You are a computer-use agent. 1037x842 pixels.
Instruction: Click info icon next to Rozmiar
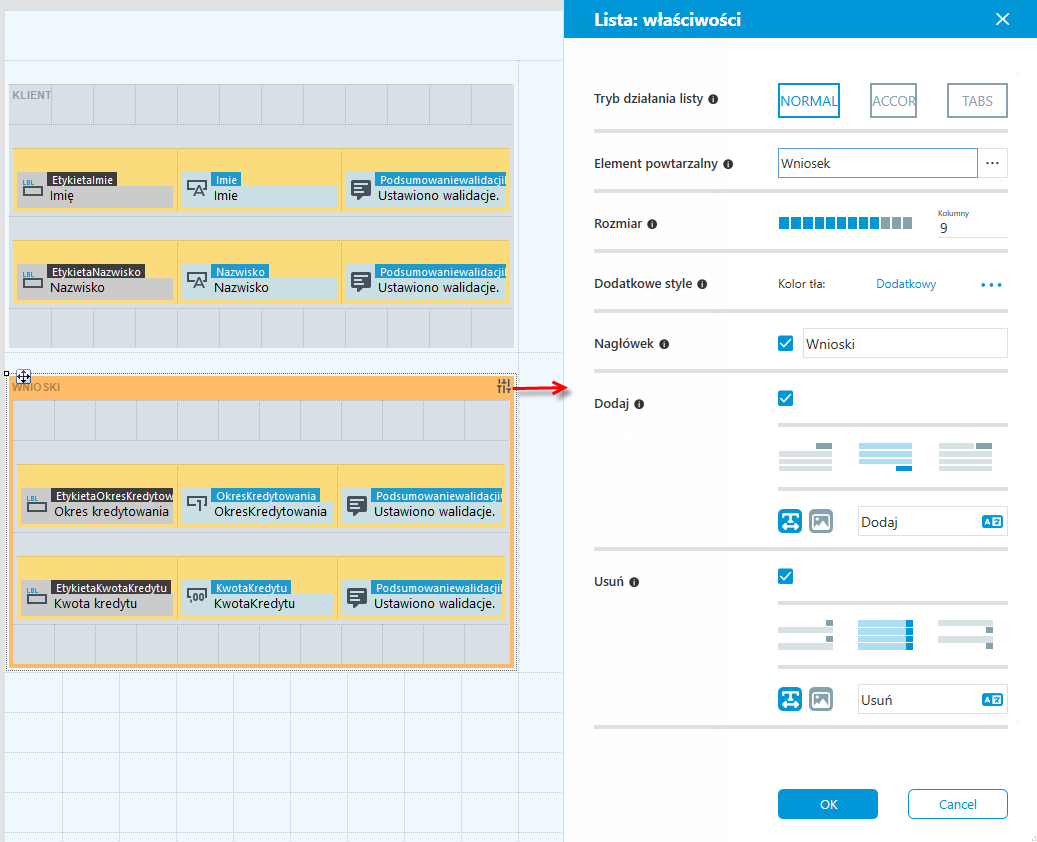652,224
